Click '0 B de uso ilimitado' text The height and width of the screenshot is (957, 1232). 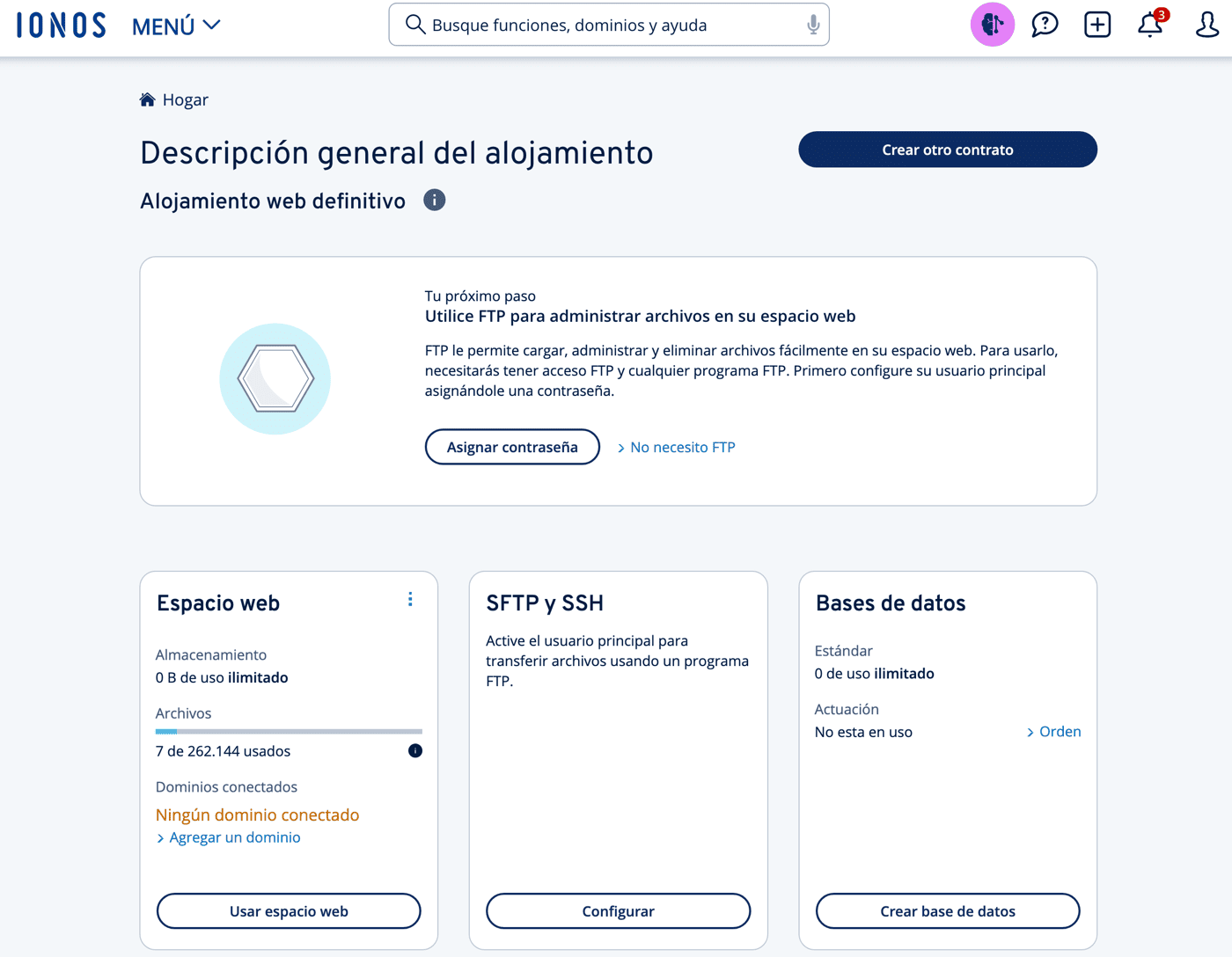pos(222,677)
